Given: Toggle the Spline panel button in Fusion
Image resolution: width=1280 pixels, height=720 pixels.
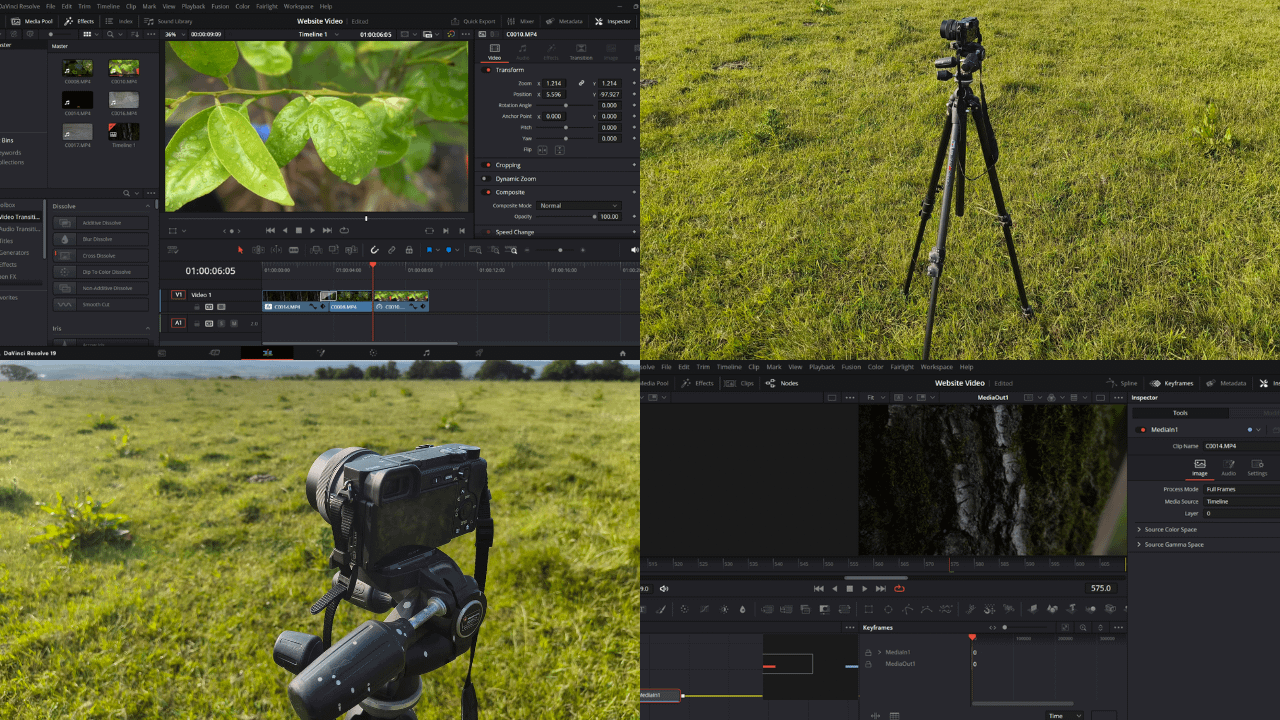Looking at the screenshot, I should click(1122, 383).
